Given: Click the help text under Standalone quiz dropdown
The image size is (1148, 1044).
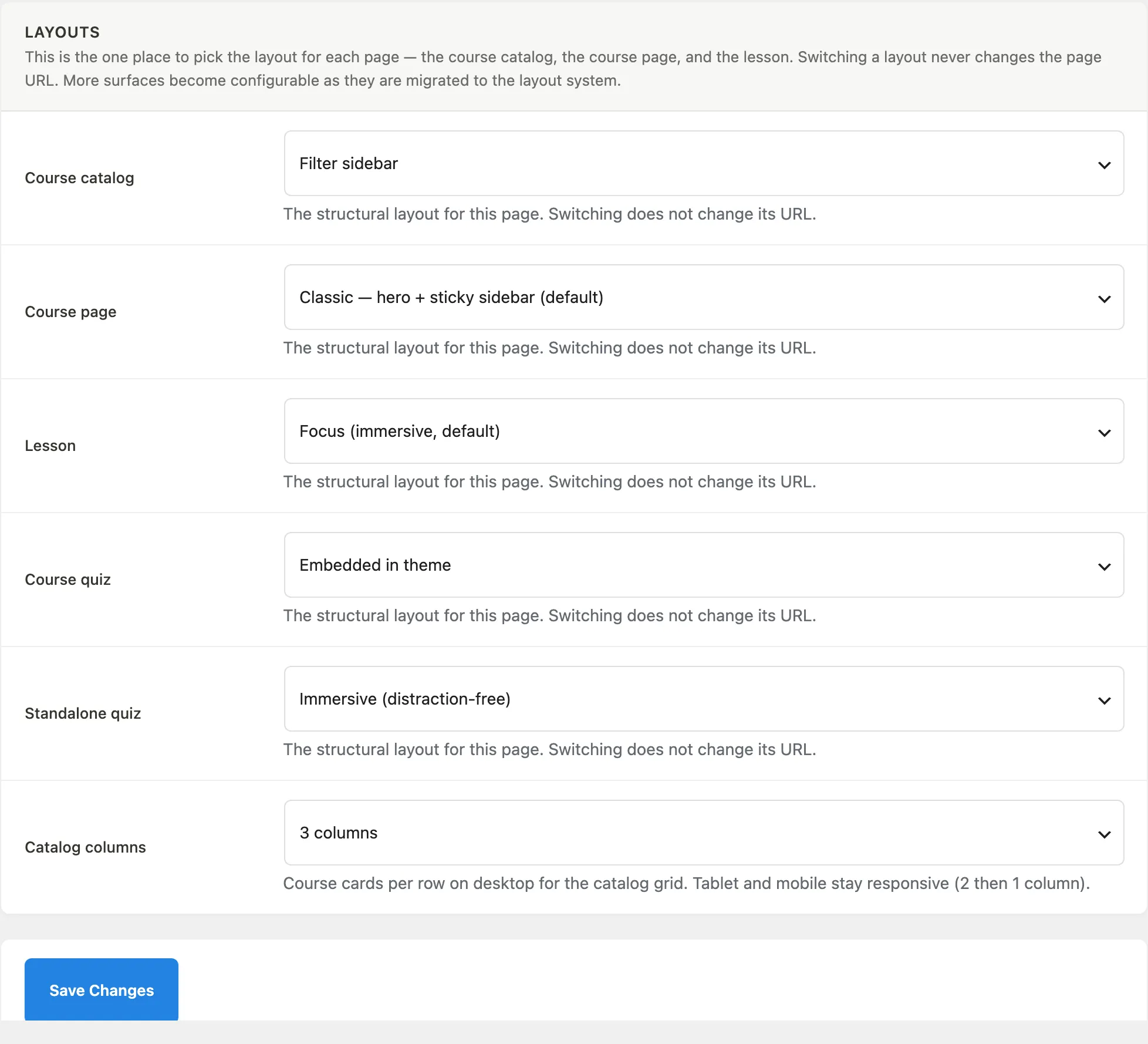Looking at the screenshot, I should click(549, 749).
